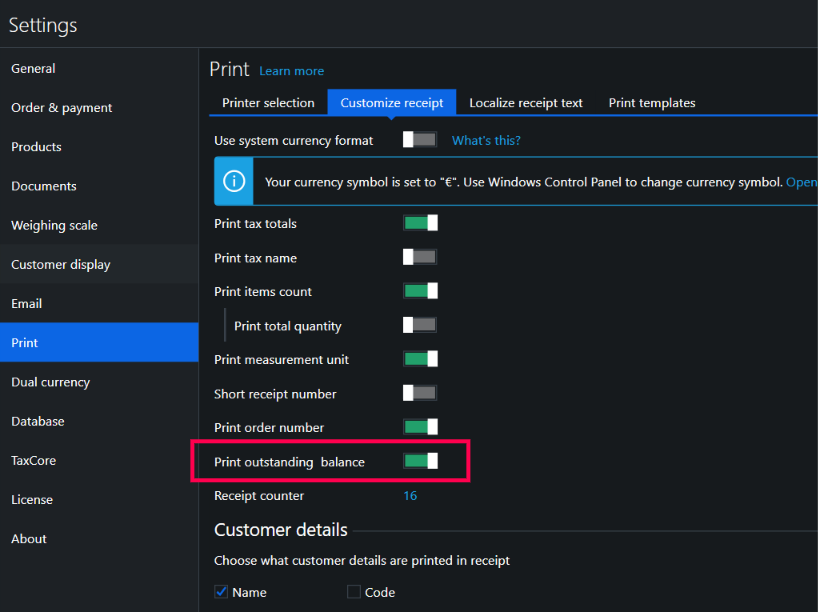Toggle Print measurement unit switch

420,359
